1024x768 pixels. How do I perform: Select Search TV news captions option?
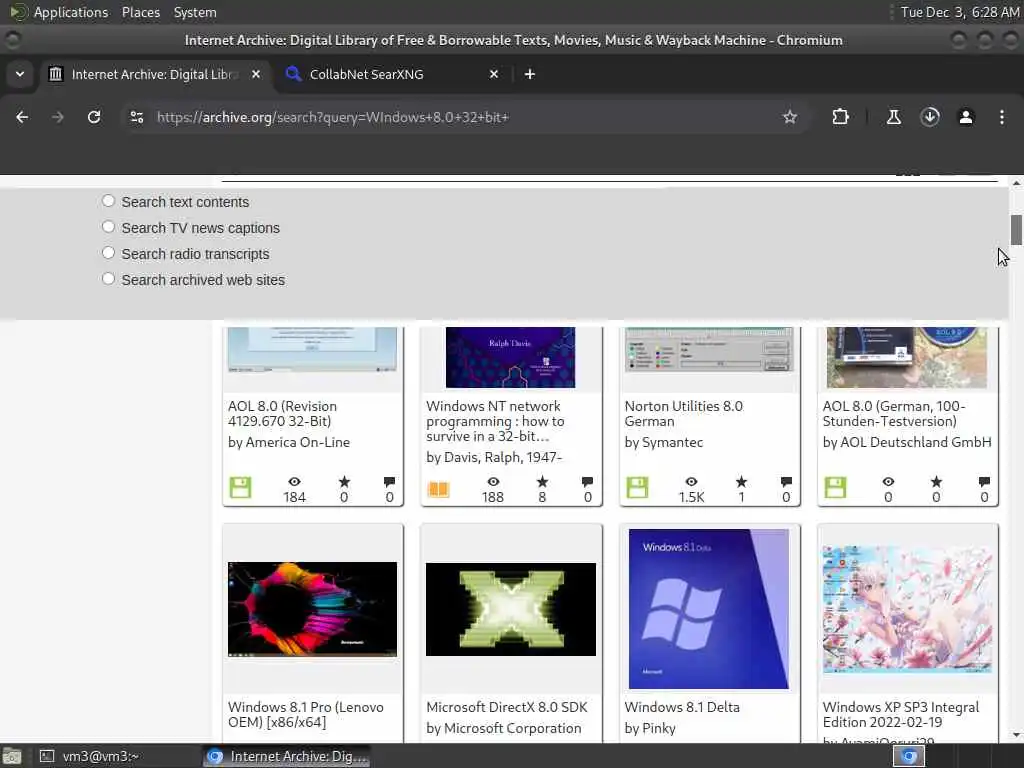(108, 227)
